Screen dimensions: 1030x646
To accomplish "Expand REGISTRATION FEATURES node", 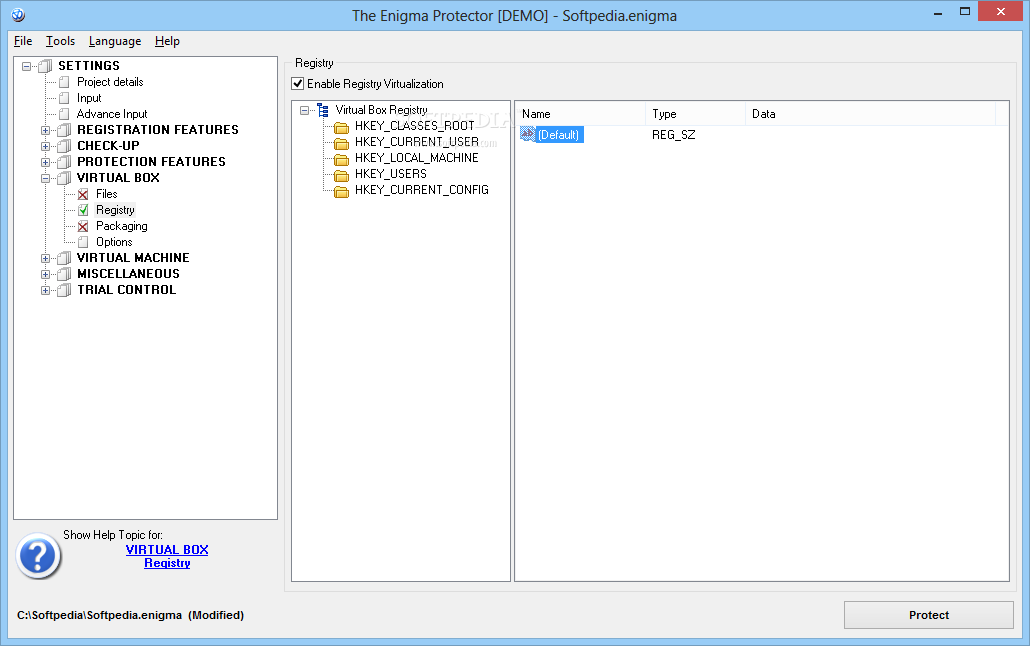I will pyautogui.click(x=45, y=130).
